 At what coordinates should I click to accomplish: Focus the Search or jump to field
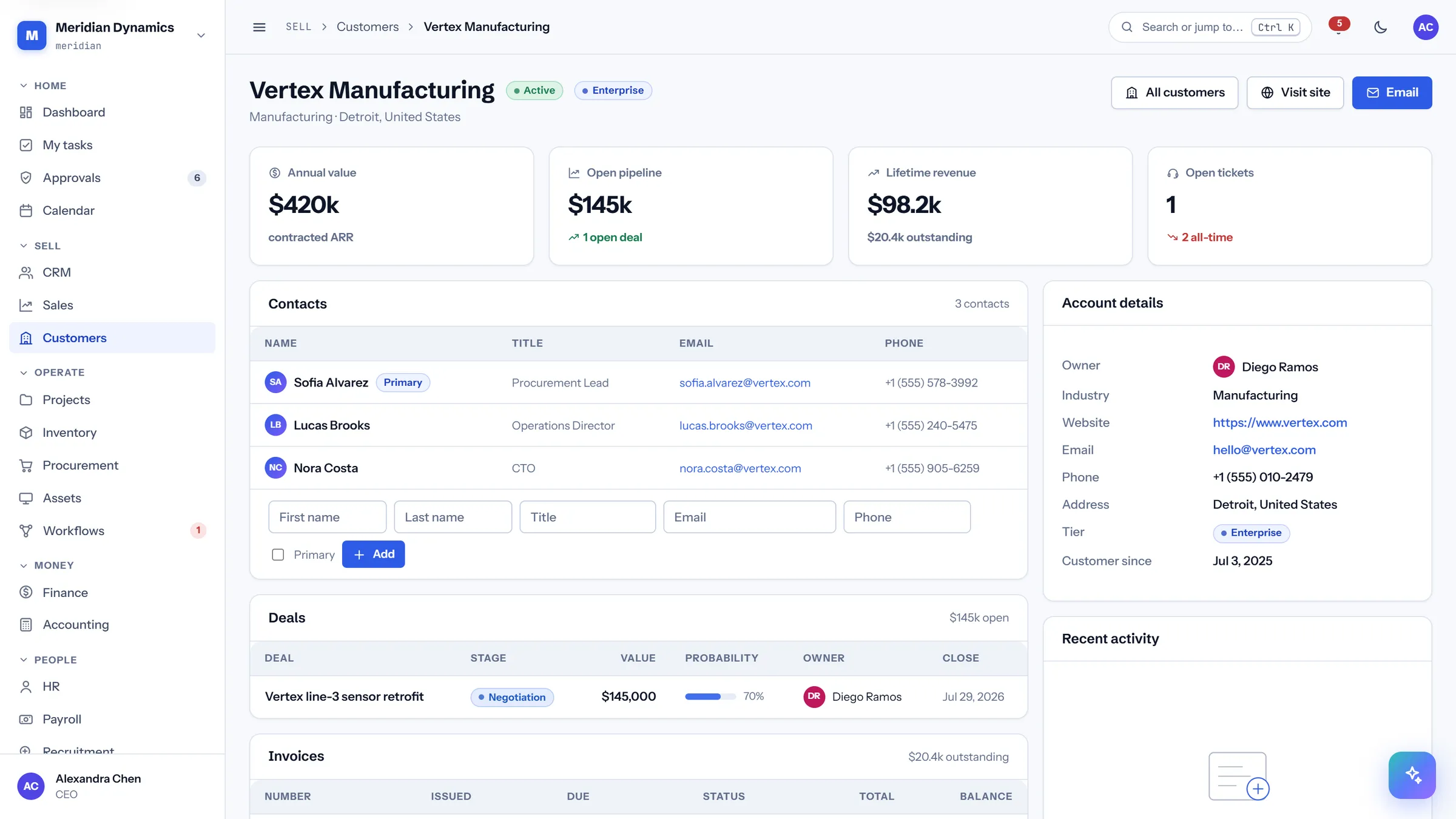tap(1210, 27)
